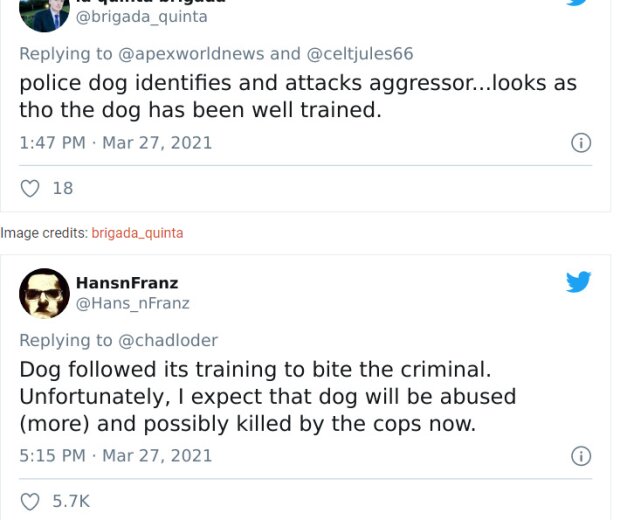Like the HansnFranz tweet with 5.7K hearts
Image resolution: width=620 pixels, height=520 pixels.
coord(30,501)
